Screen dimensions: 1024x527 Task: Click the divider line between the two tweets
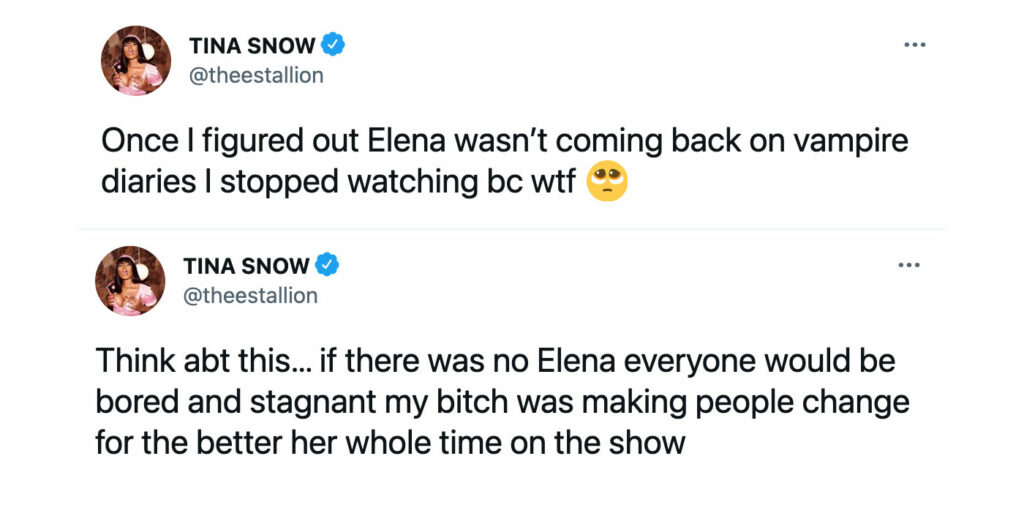[512, 229]
